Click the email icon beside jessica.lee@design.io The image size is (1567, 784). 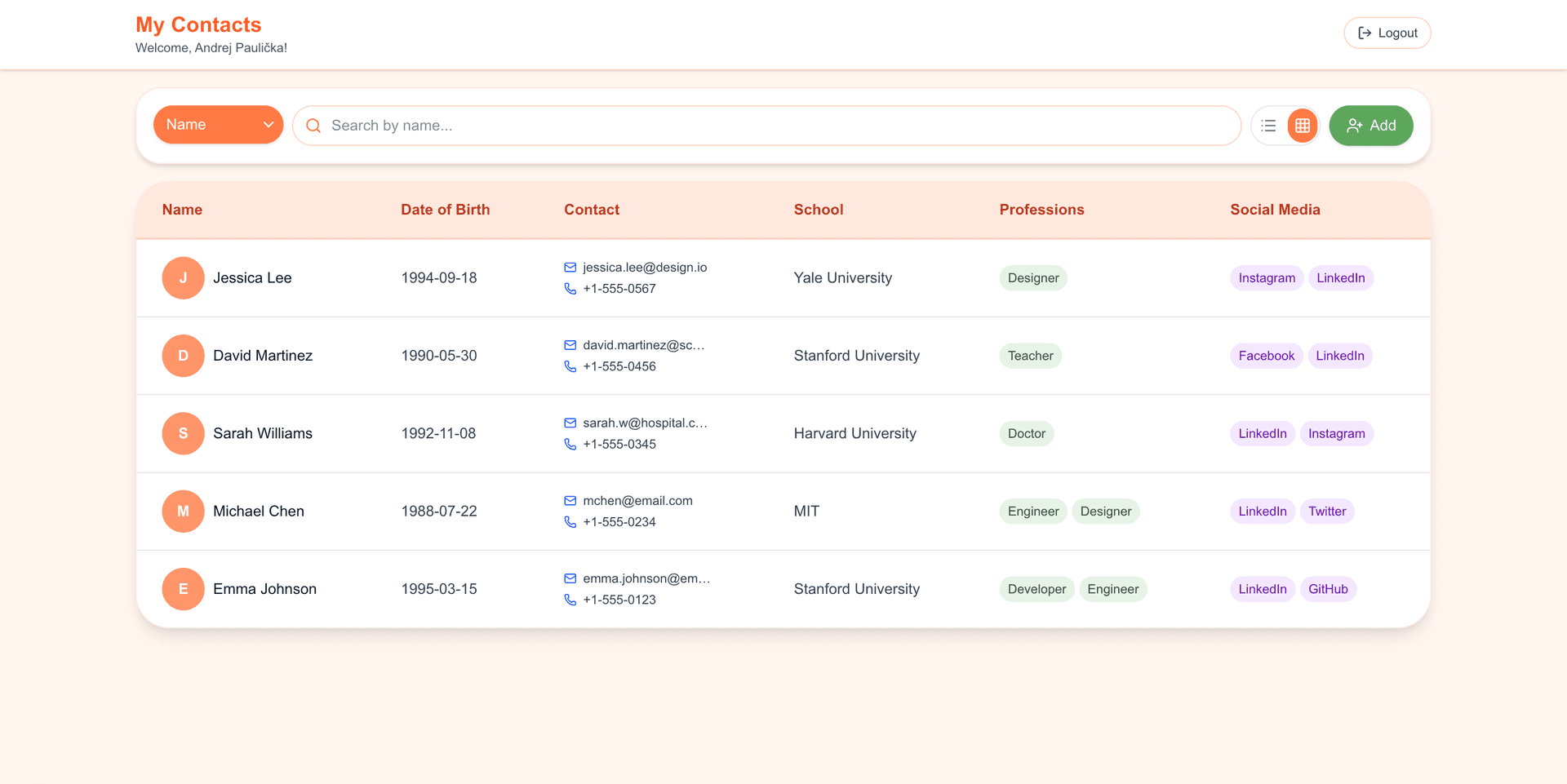coord(570,268)
